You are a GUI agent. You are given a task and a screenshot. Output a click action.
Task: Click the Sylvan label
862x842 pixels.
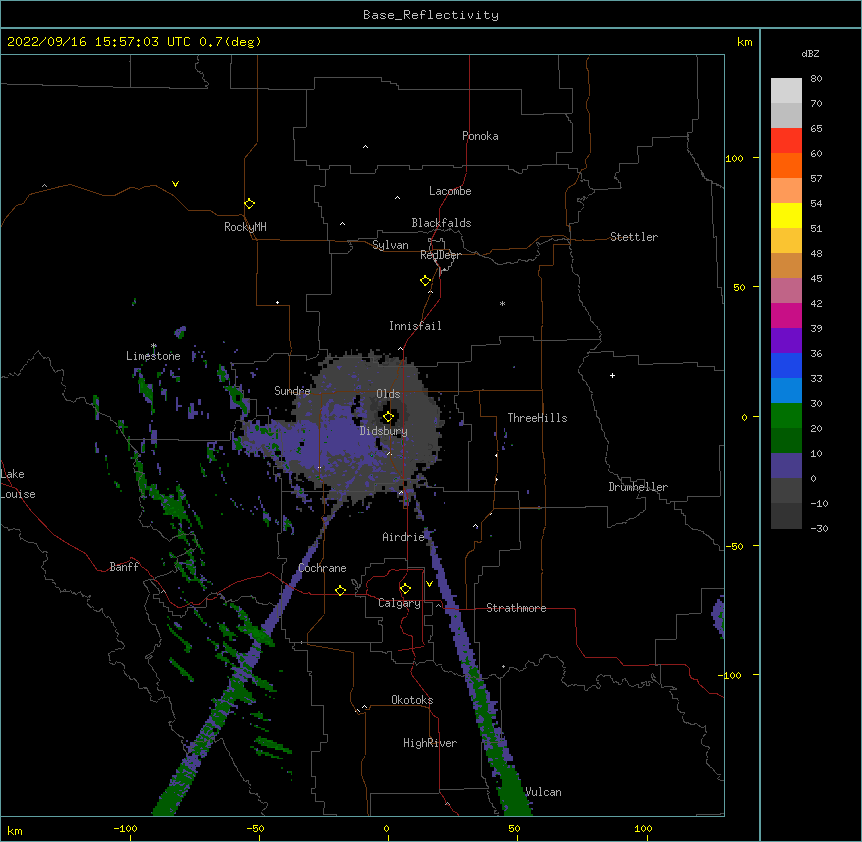(x=390, y=245)
